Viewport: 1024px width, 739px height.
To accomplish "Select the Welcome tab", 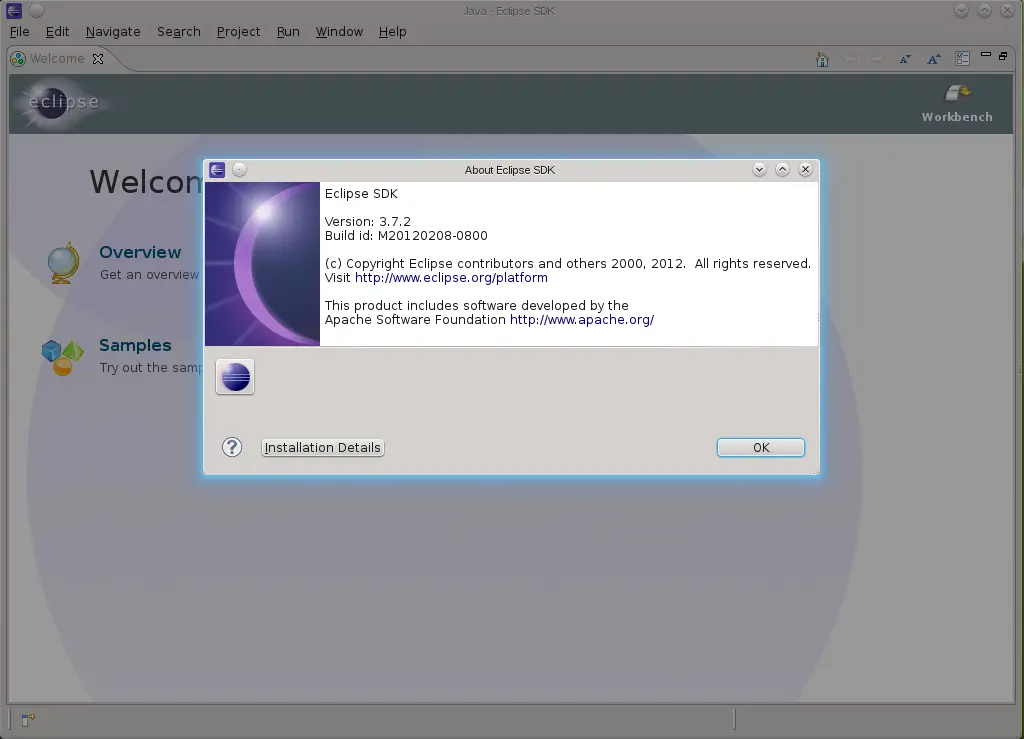I will pyautogui.click(x=57, y=59).
